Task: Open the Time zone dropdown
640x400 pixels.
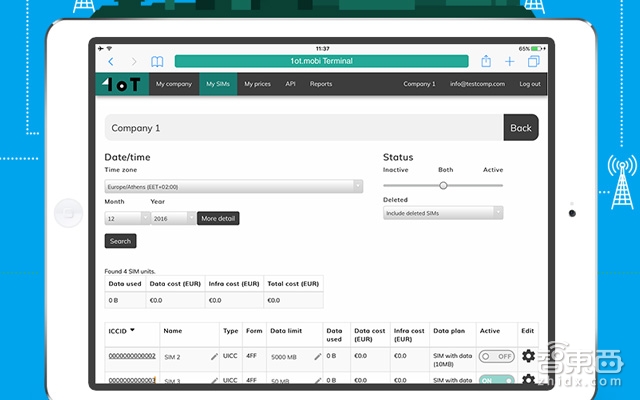Action: point(233,187)
